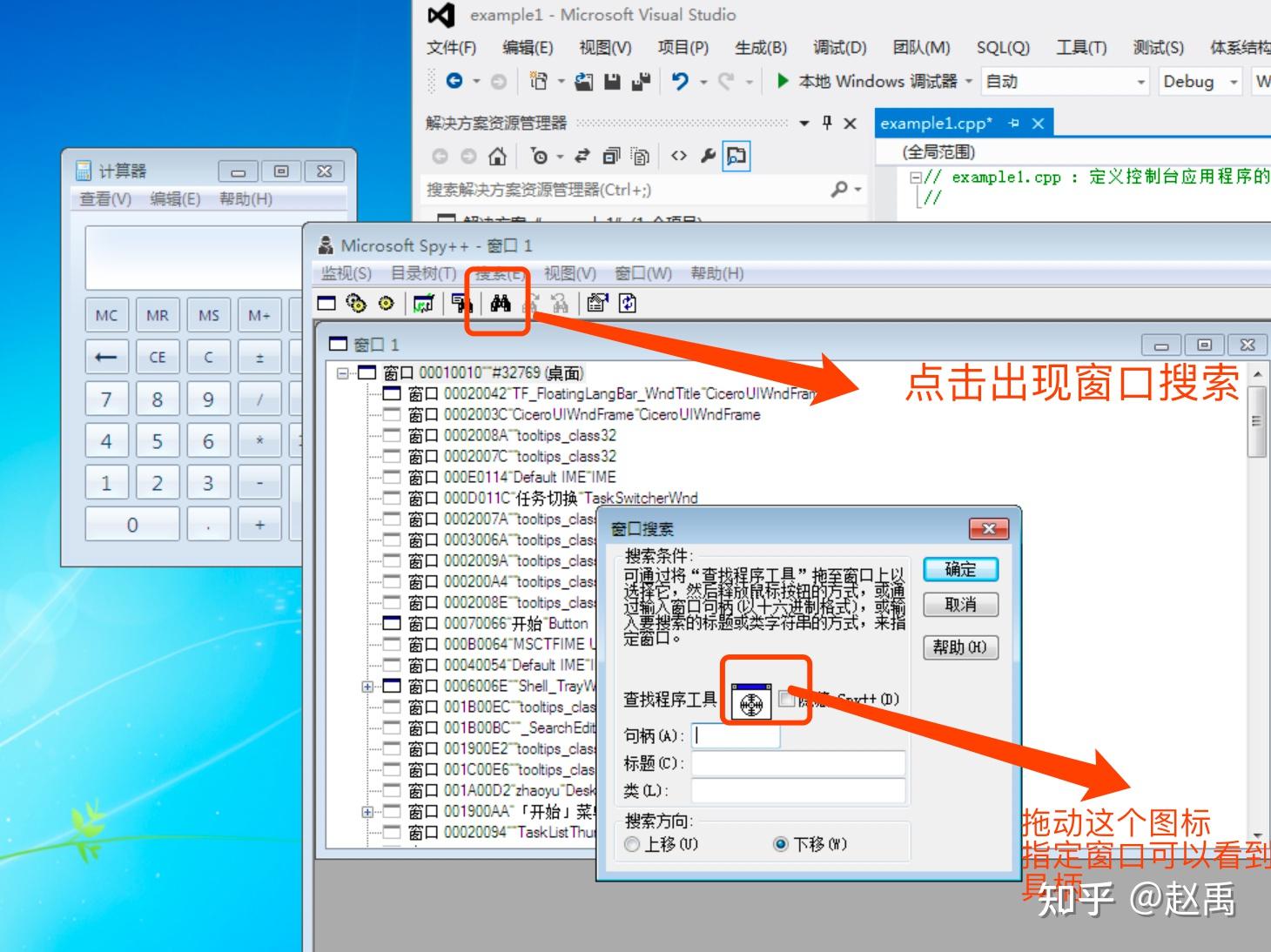Click Show All Files icon in Solution Explorer
The height and width of the screenshot is (952, 1271).
(641, 157)
